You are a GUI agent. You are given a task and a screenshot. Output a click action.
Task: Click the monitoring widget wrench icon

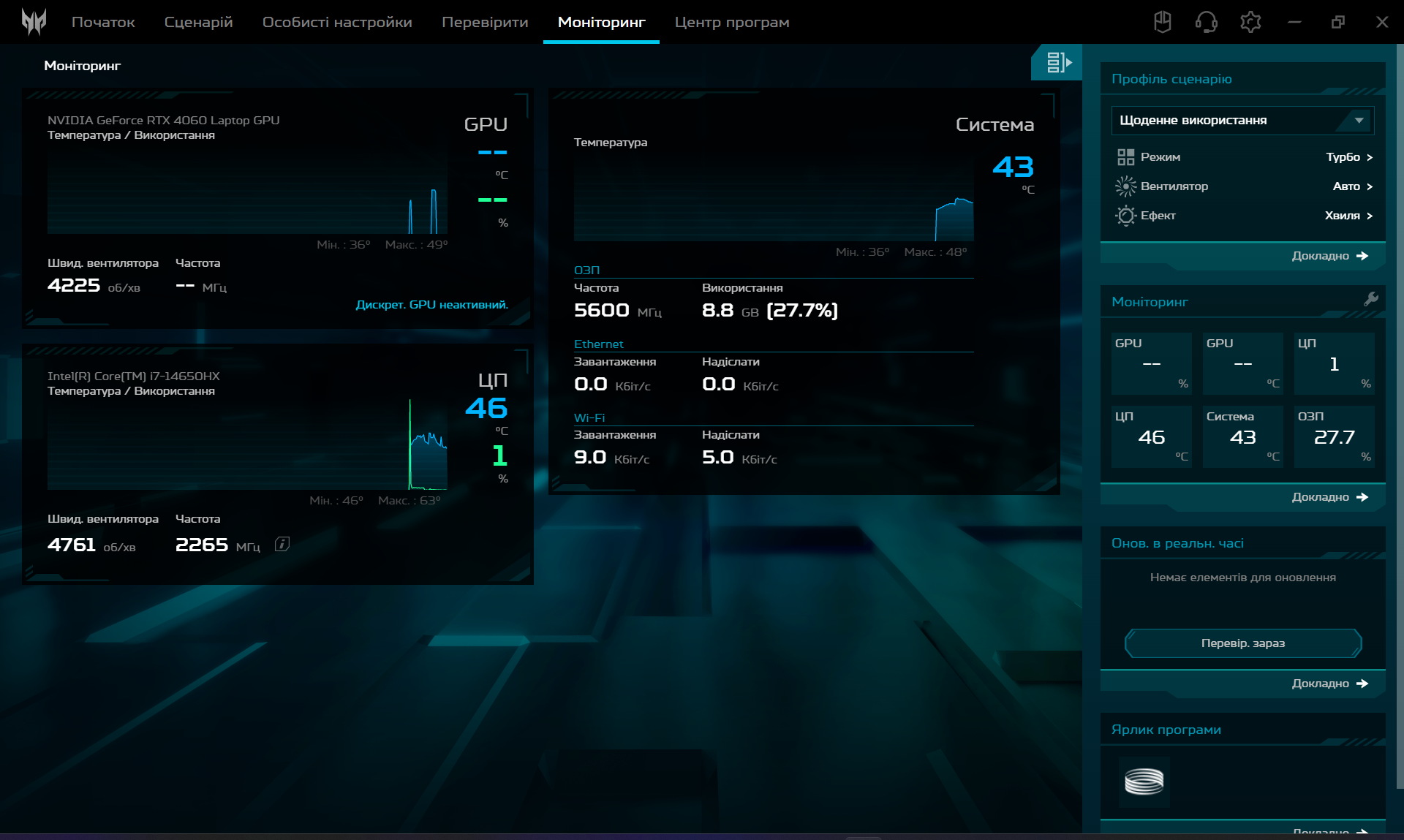coord(1371,299)
